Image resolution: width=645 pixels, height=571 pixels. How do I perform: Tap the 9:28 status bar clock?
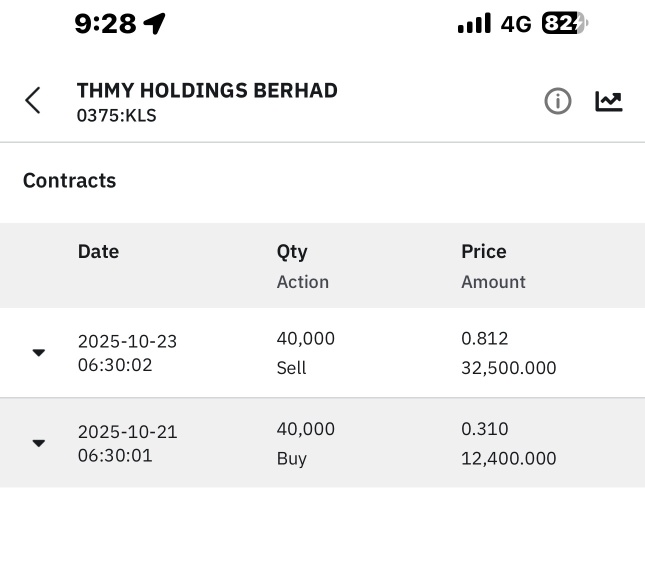pyautogui.click(x=105, y=24)
